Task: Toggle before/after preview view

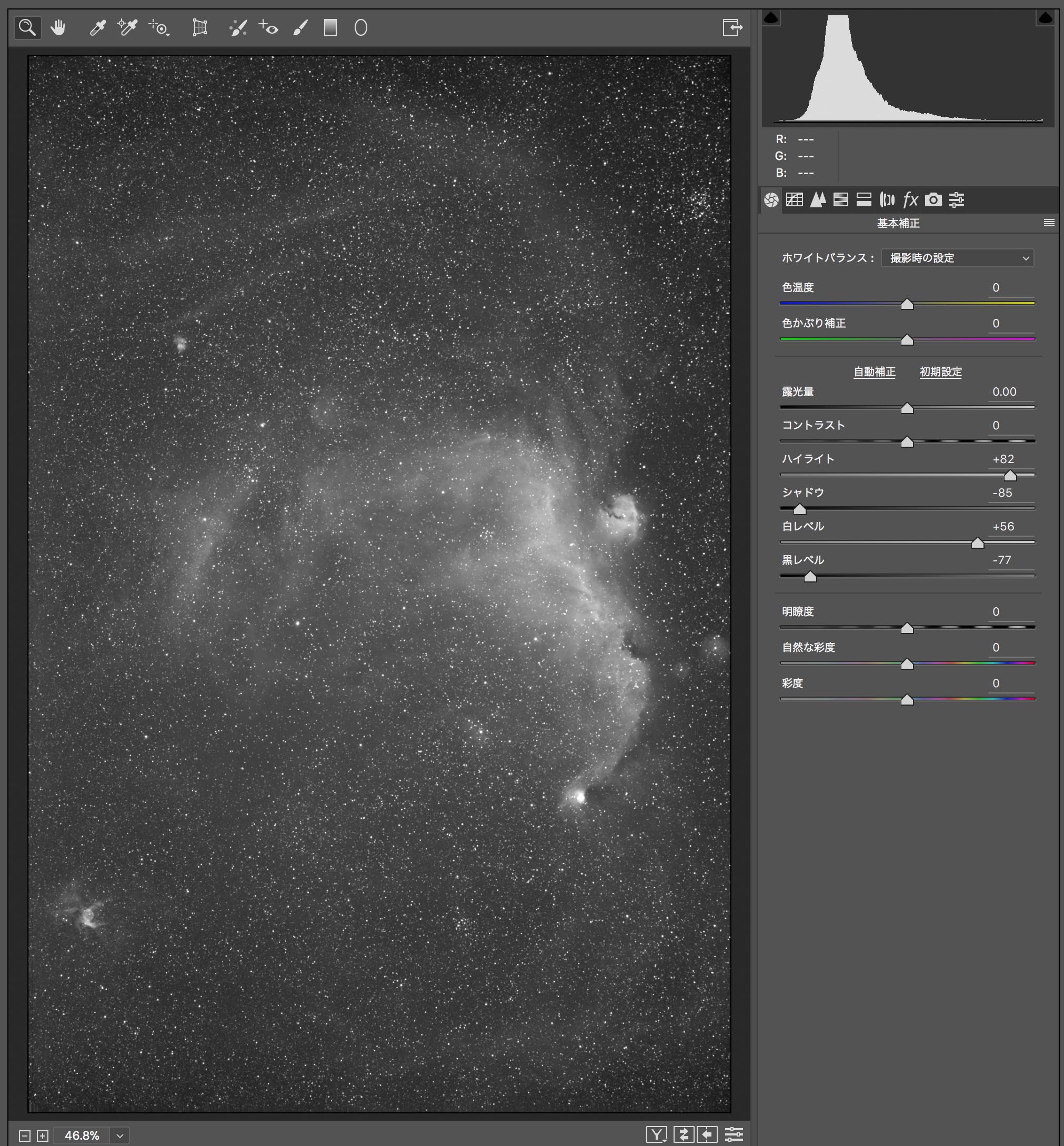Action: [x=656, y=1134]
